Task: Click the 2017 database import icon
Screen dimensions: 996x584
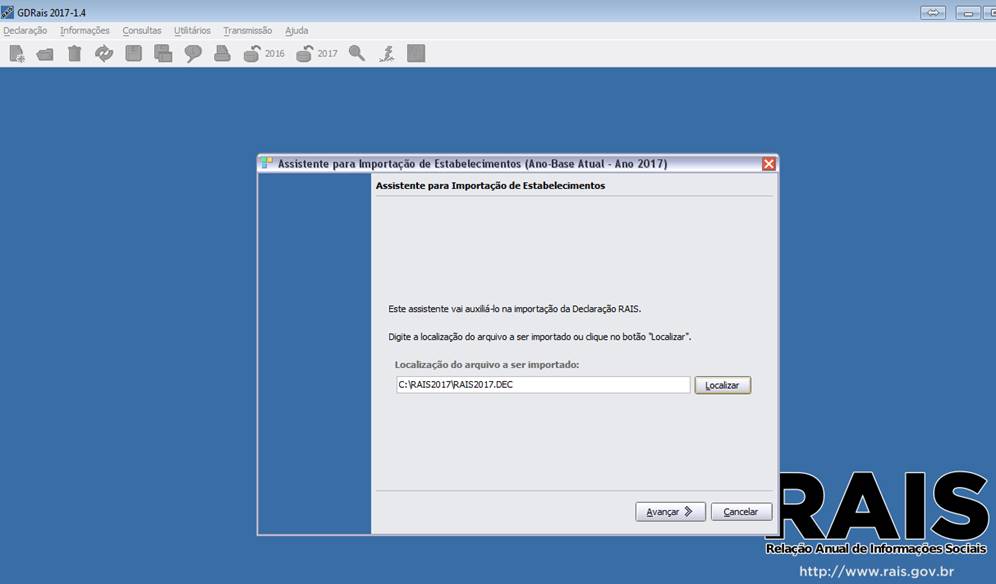Action: pyautogui.click(x=317, y=53)
